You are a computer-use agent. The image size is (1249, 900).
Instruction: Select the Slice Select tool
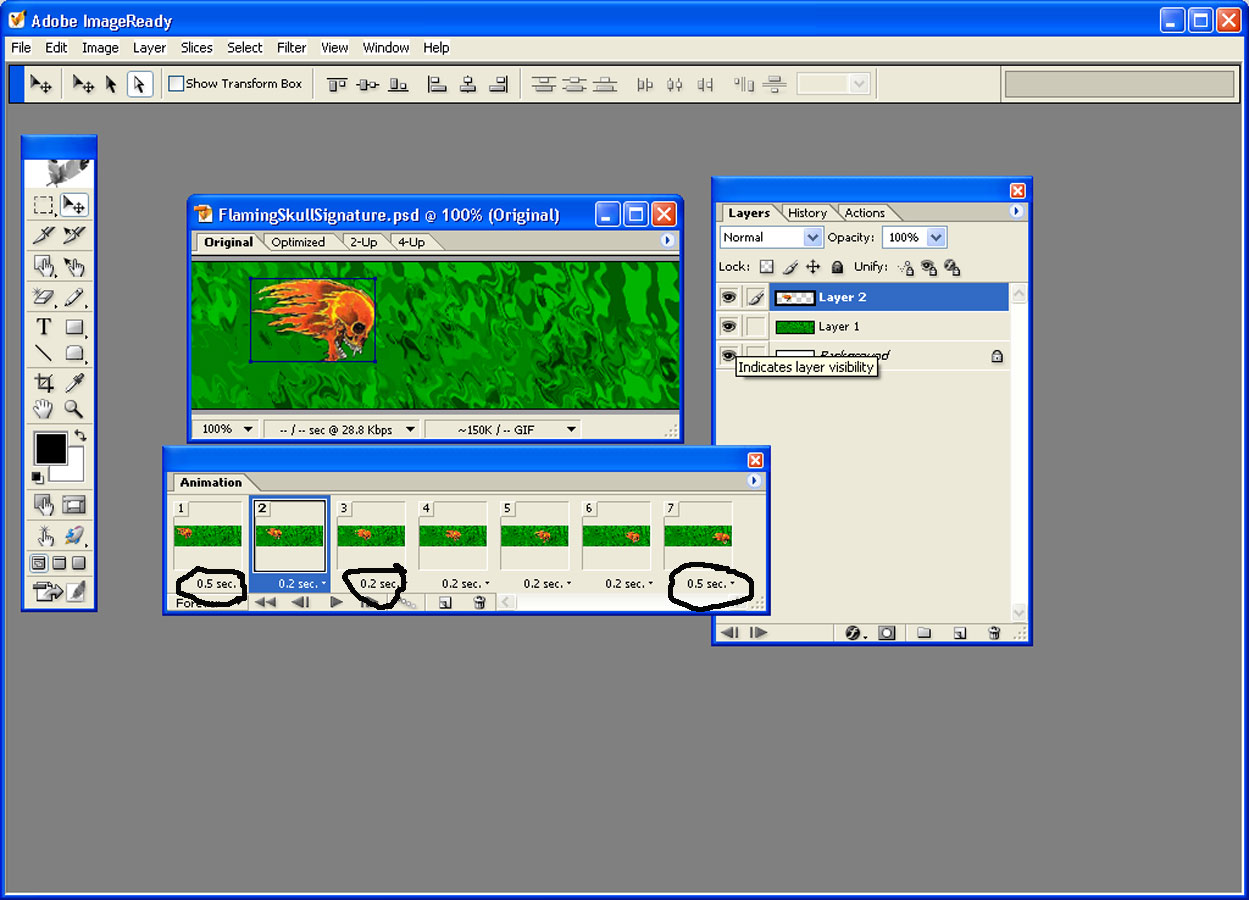[x=74, y=236]
